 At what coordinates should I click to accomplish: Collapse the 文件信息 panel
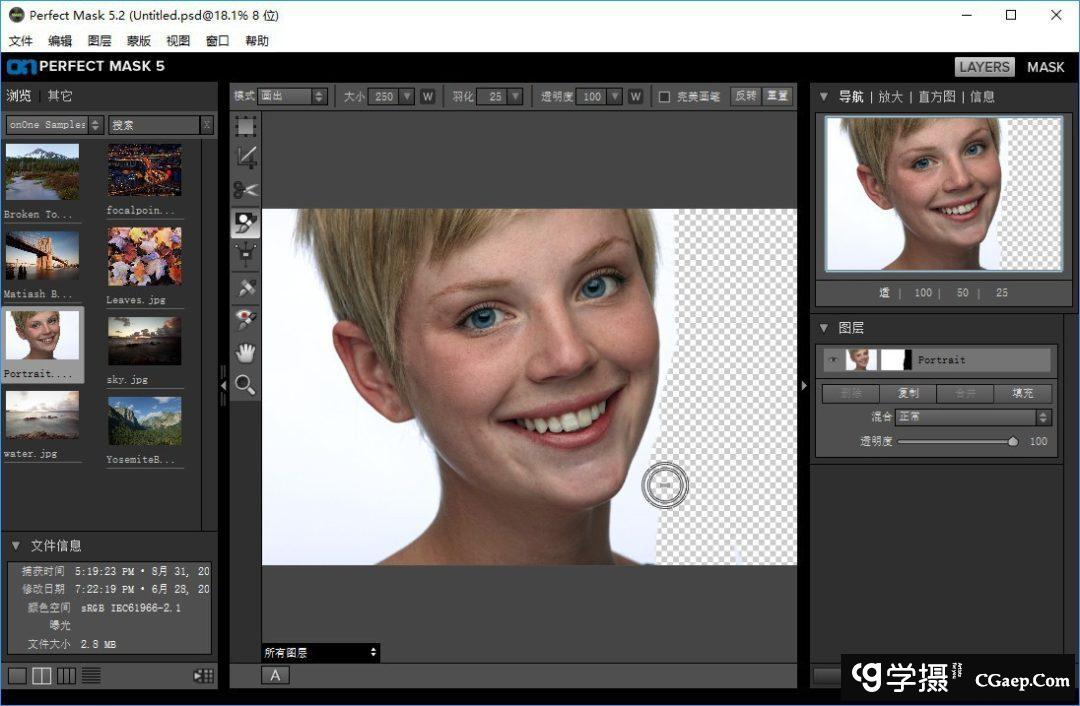[x=16, y=546]
